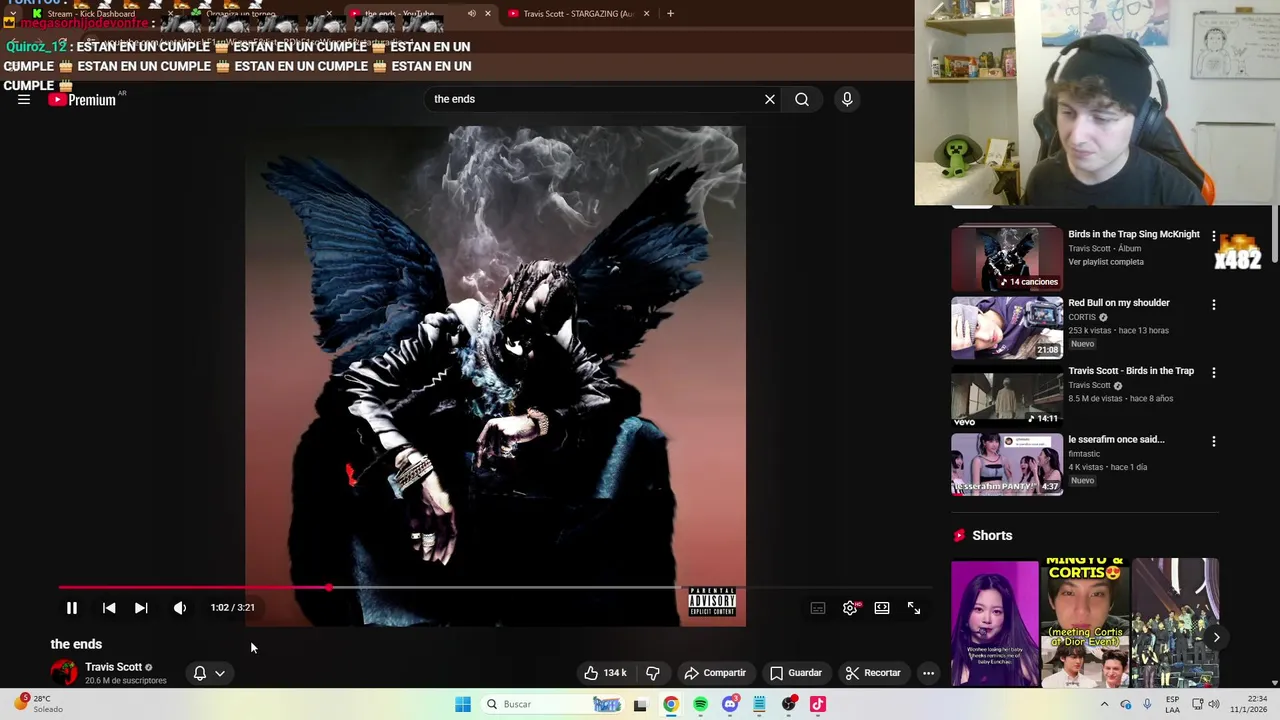Open the browser tab search dropdown
This screenshot has width=1280, height=720.
pos(11,14)
